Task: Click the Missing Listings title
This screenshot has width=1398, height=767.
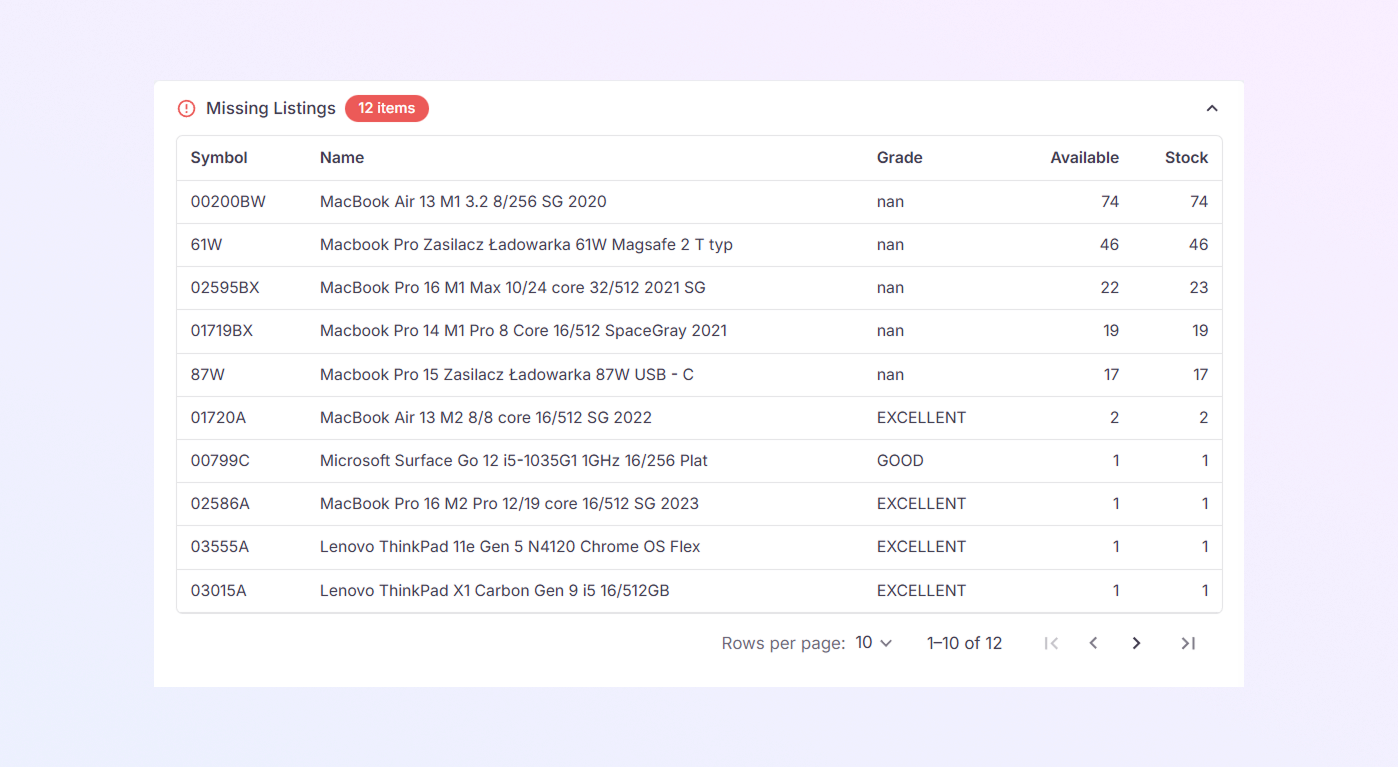Action: click(x=271, y=108)
